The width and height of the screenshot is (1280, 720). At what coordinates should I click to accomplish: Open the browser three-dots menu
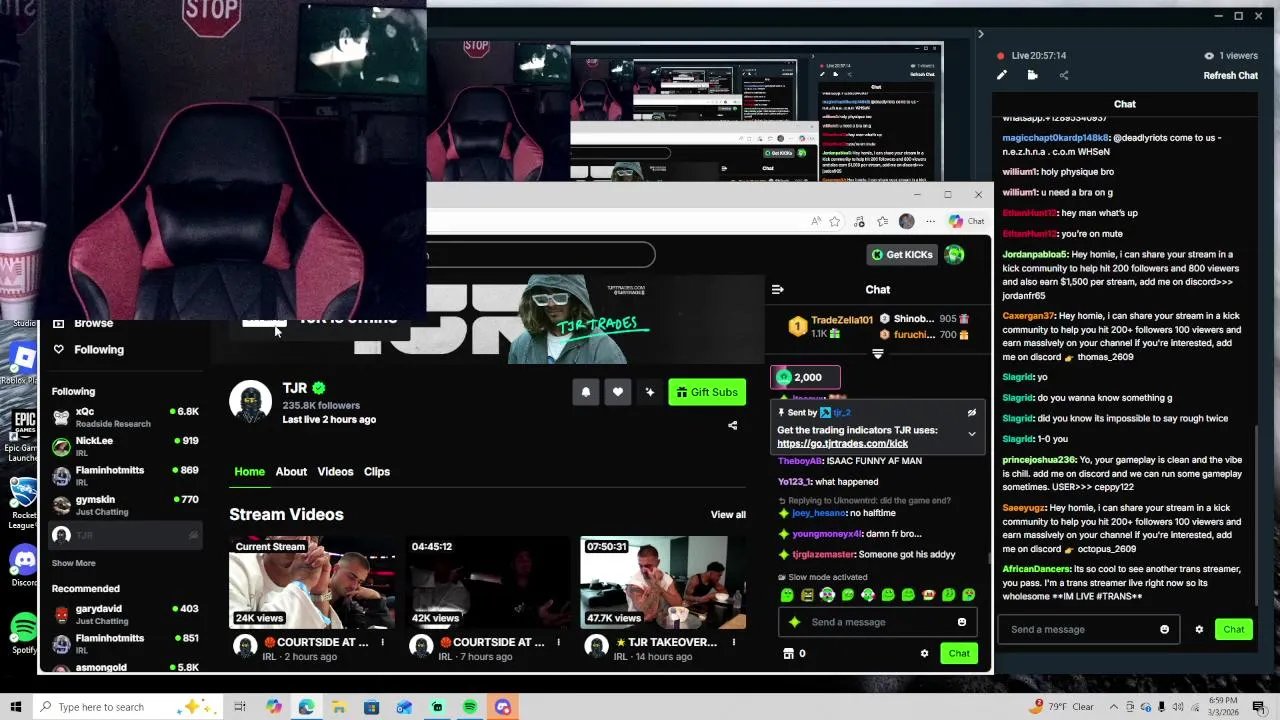[x=930, y=221]
